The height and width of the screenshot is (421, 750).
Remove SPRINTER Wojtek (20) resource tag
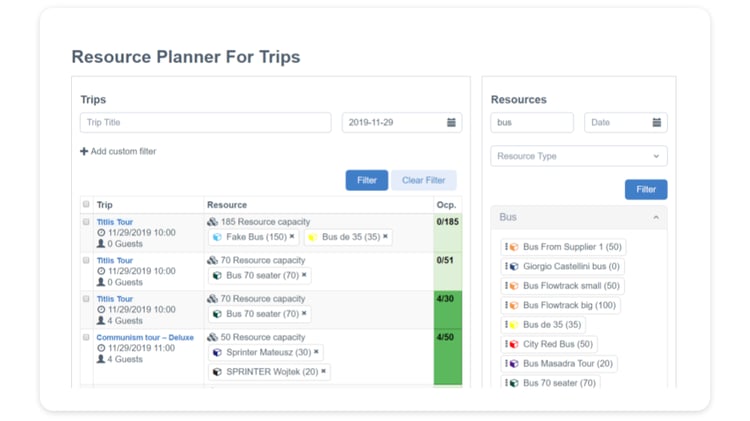pos(324,372)
